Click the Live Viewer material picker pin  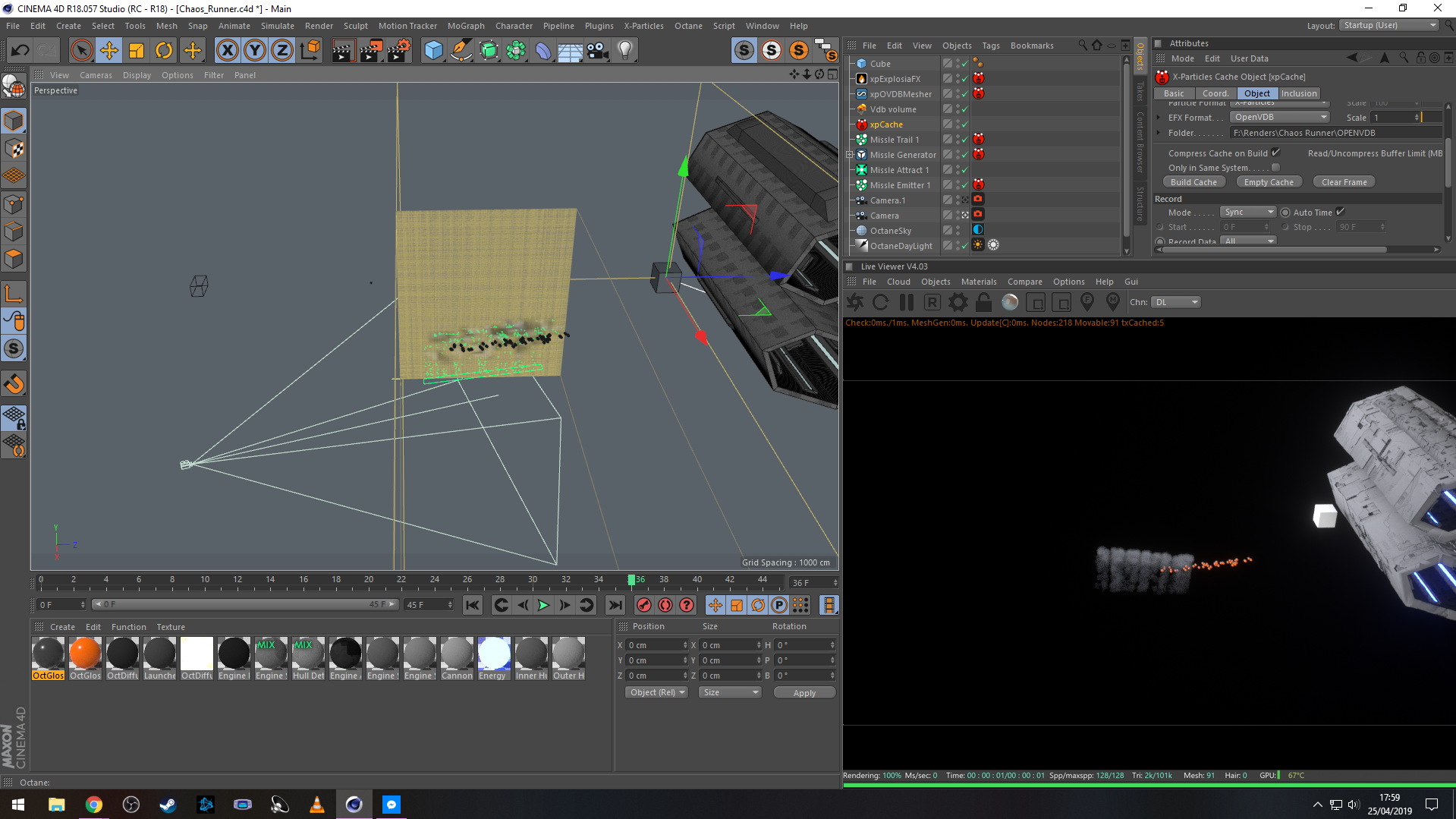1113,302
